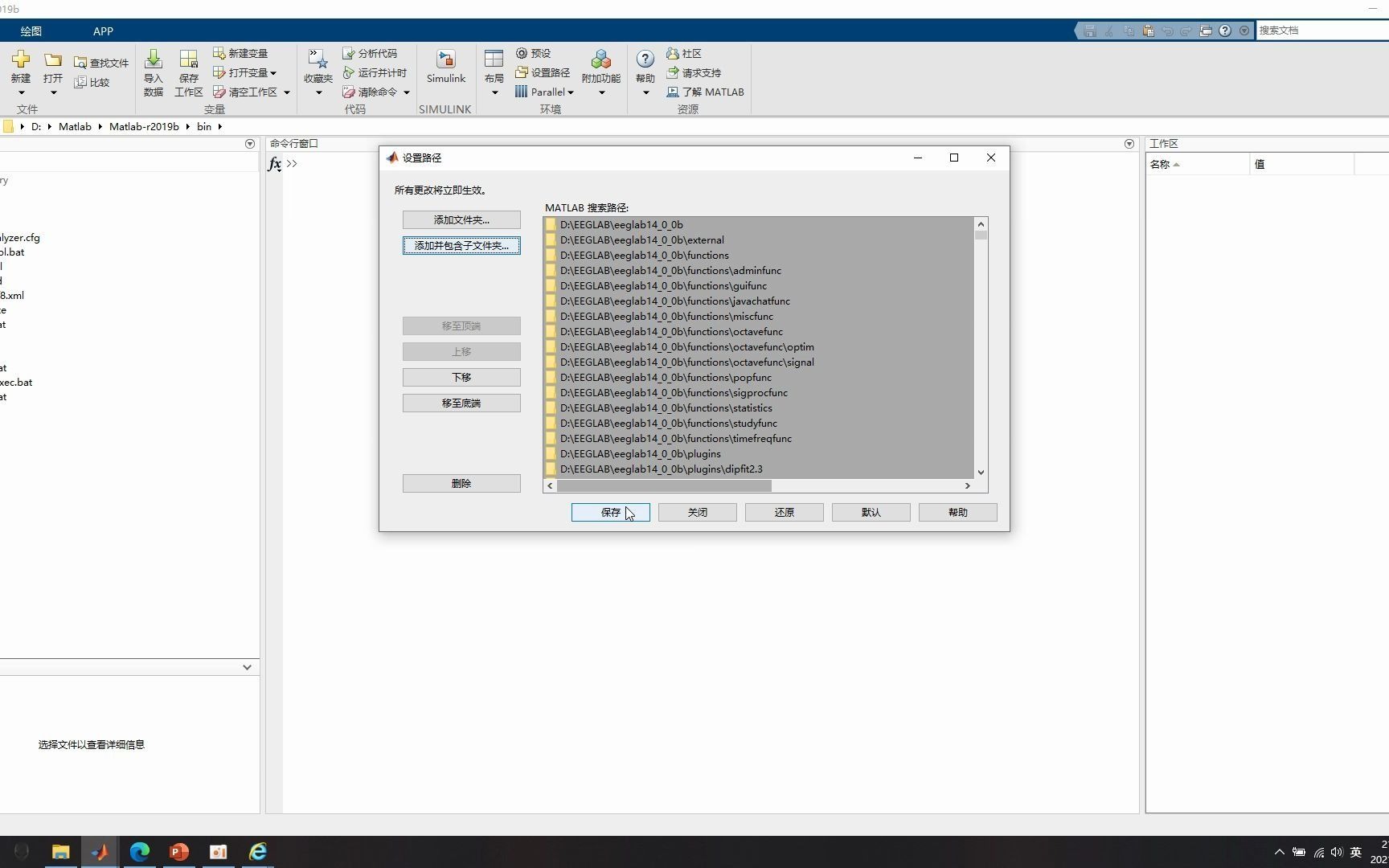
Task: Click Add Folder (添加文件夹...) button
Action: tap(461, 220)
